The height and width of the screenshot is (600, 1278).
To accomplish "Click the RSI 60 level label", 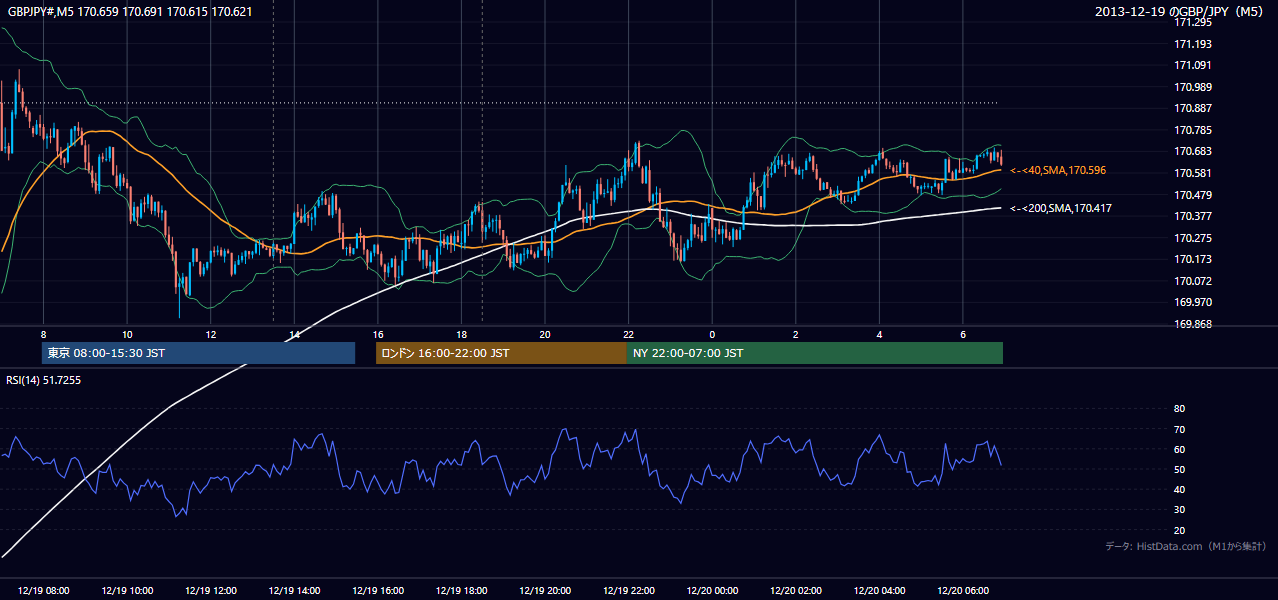I will [1179, 449].
